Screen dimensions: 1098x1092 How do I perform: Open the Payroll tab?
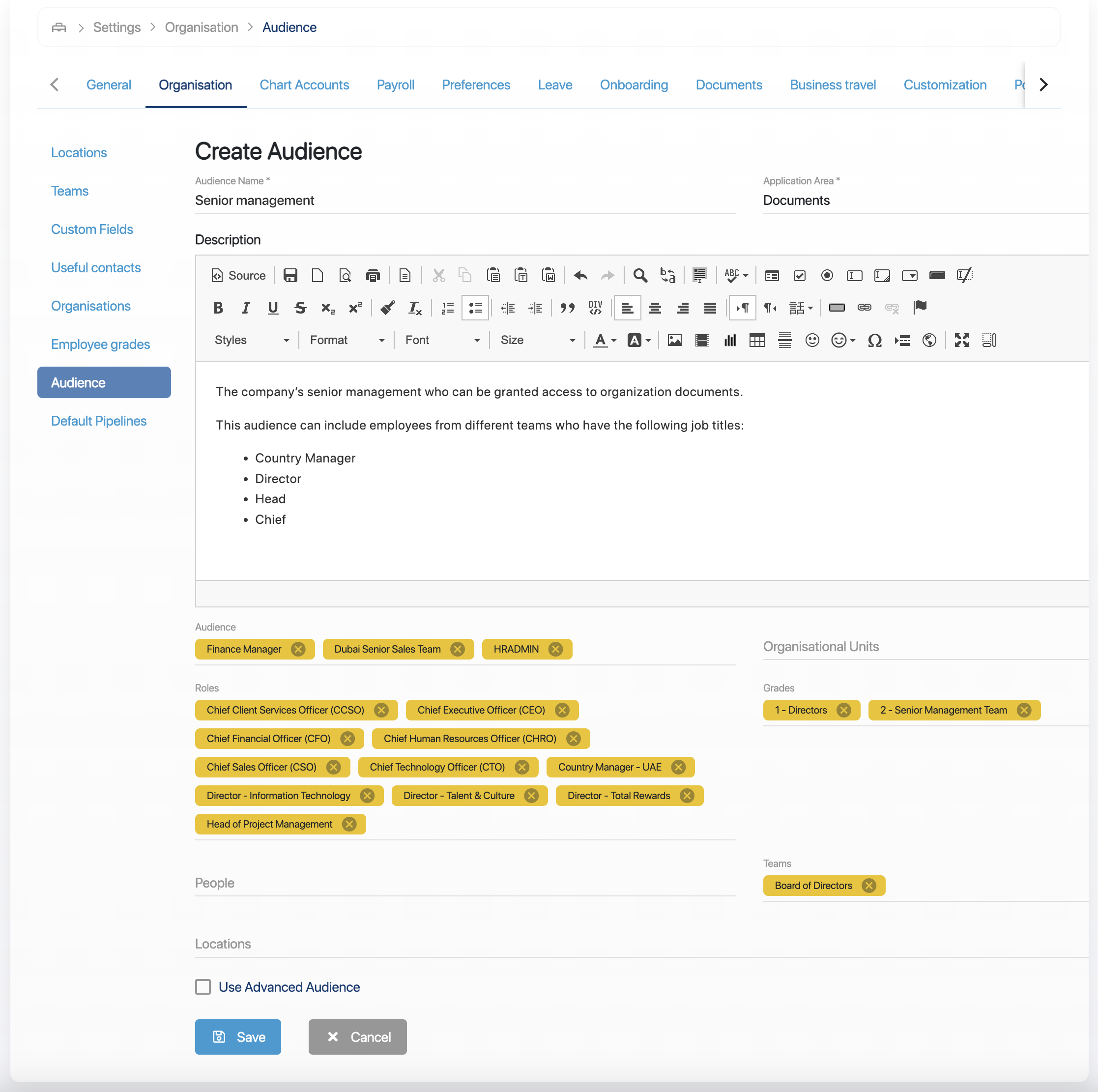point(396,85)
